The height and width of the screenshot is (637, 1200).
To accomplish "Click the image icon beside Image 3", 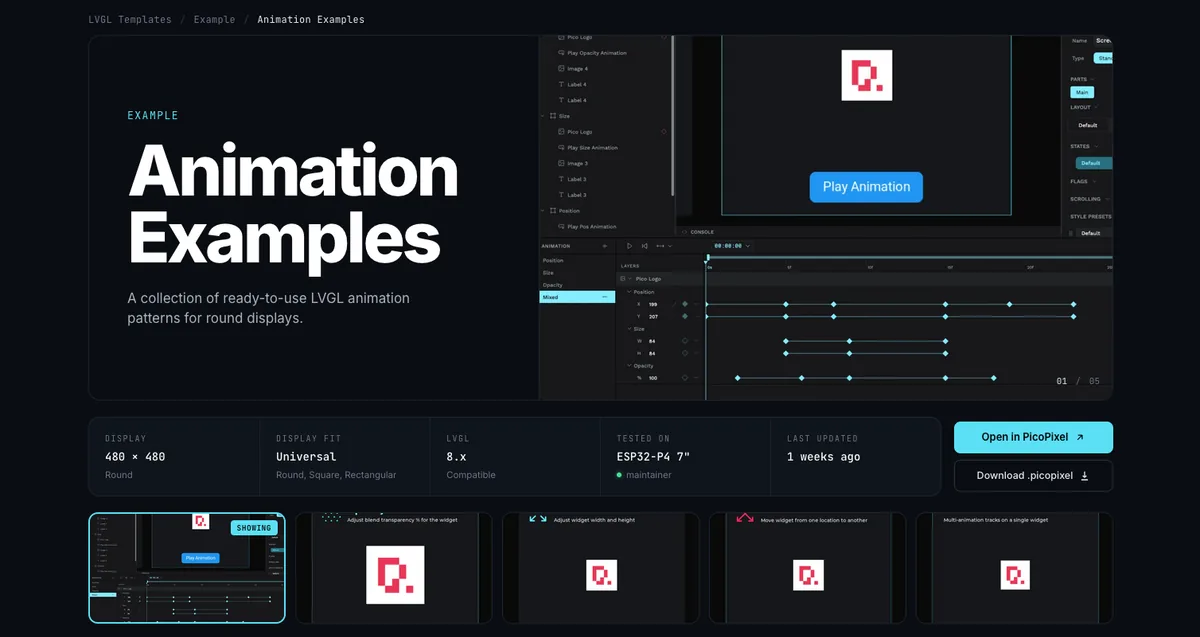I will (561, 163).
